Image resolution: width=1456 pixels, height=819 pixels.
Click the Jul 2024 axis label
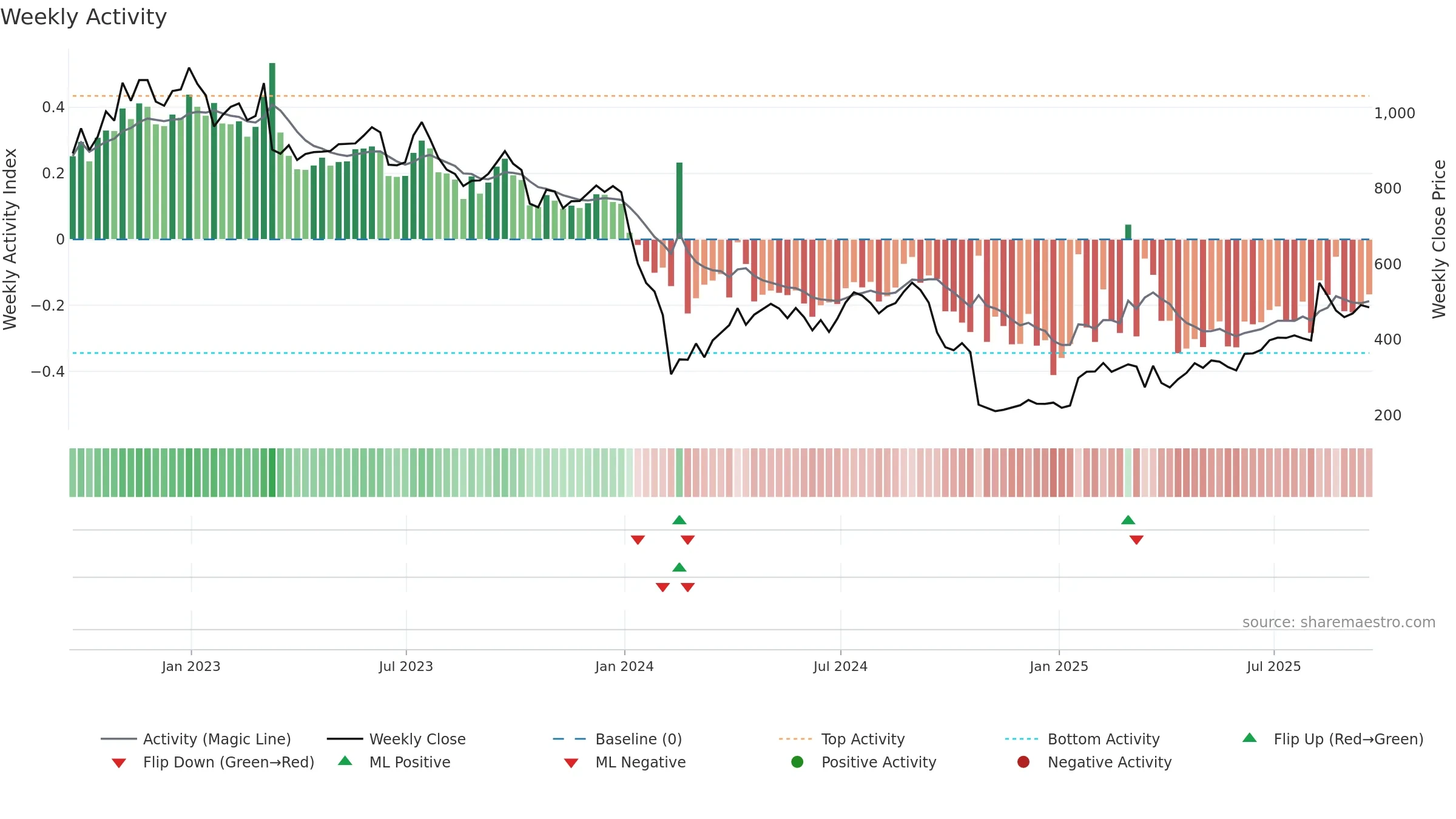click(840, 666)
